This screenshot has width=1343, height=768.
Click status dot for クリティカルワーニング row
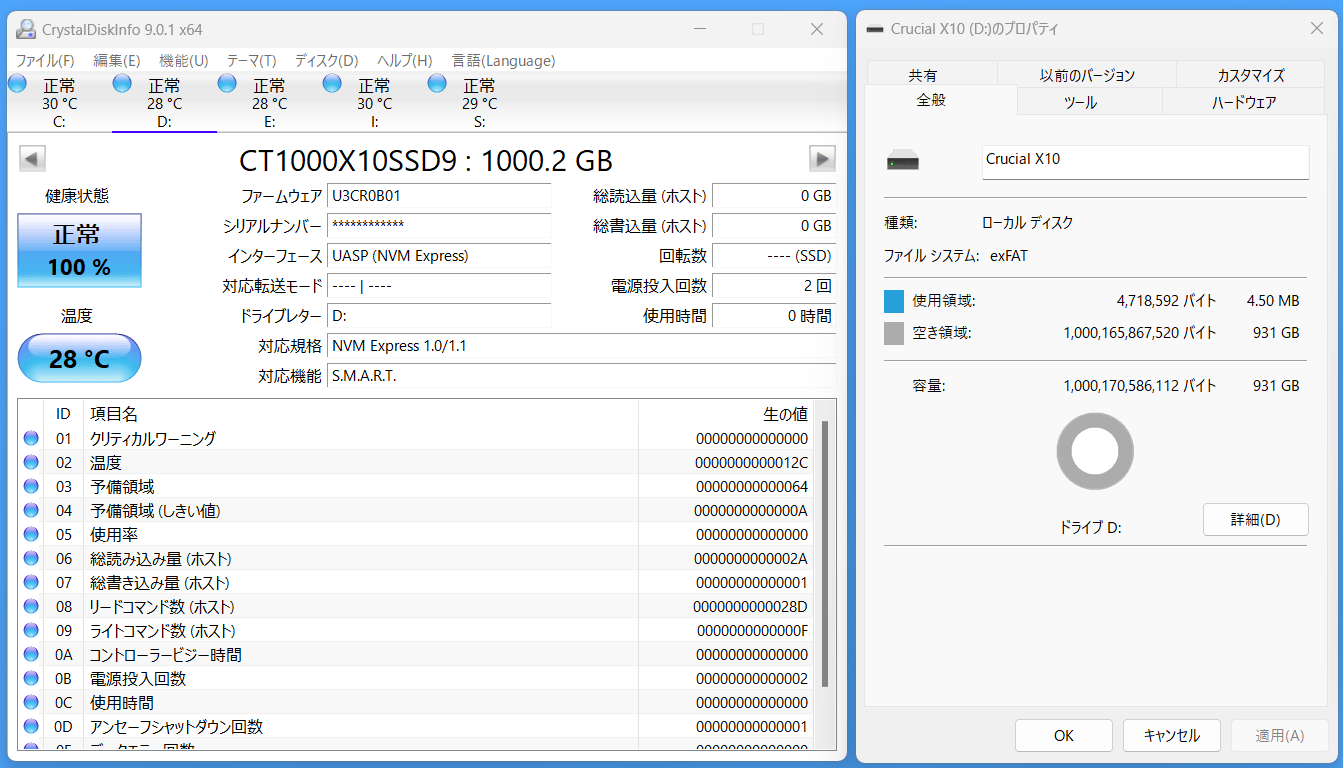pyautogui.click(x=31, y=438)
